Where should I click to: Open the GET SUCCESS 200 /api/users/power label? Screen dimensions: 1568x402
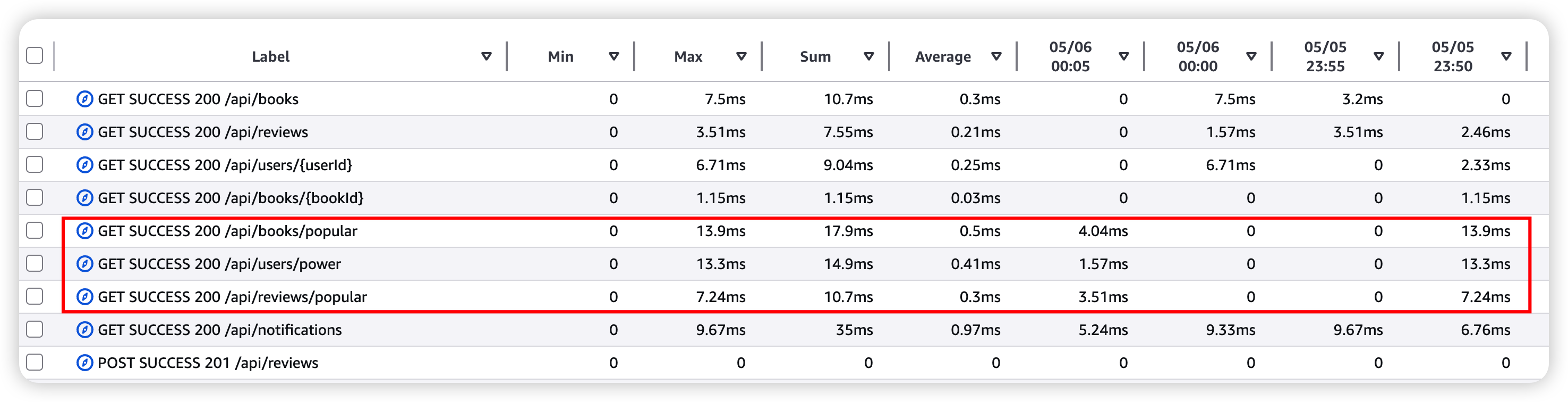click(219, 264)
